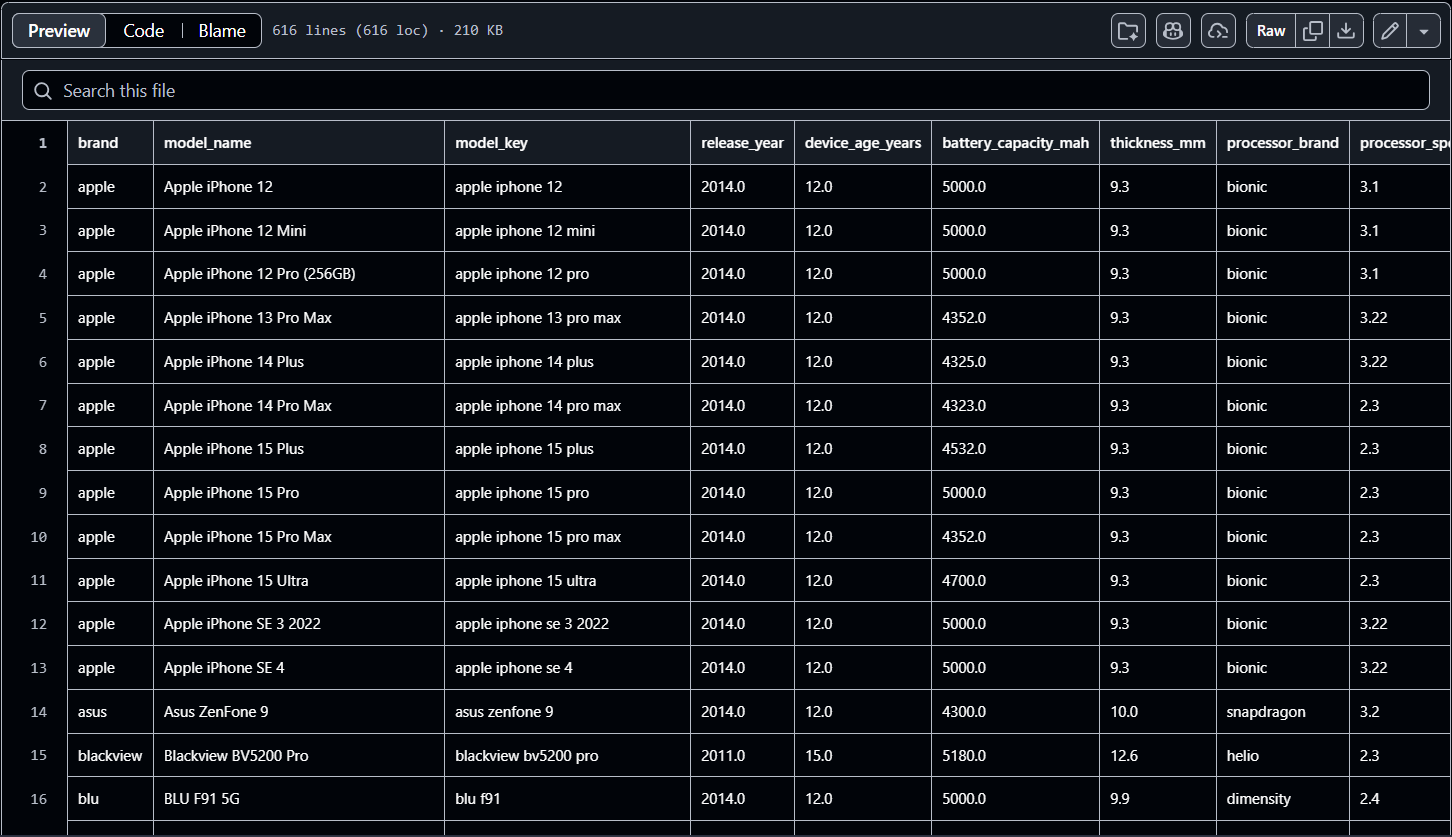
Task: Click model_name cell Blackview BV5200 Pro
Action: click(x=299, y=756)
